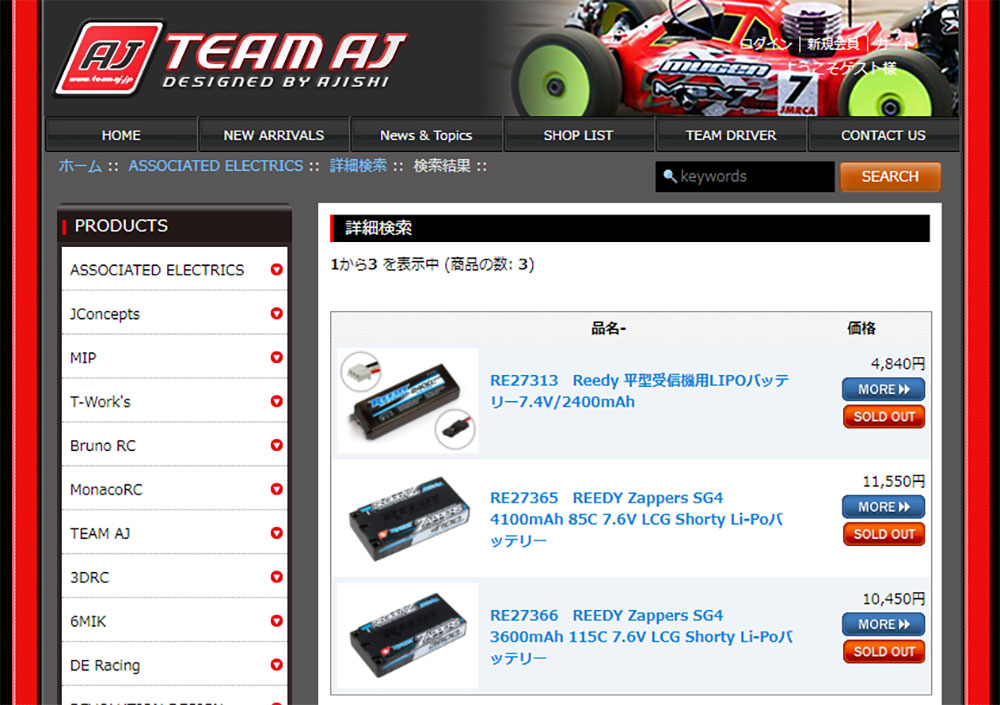This screenshot has height=705, width=1000.
Task: Click MORE for the RE27365 battery
Action: pos(883,507)
